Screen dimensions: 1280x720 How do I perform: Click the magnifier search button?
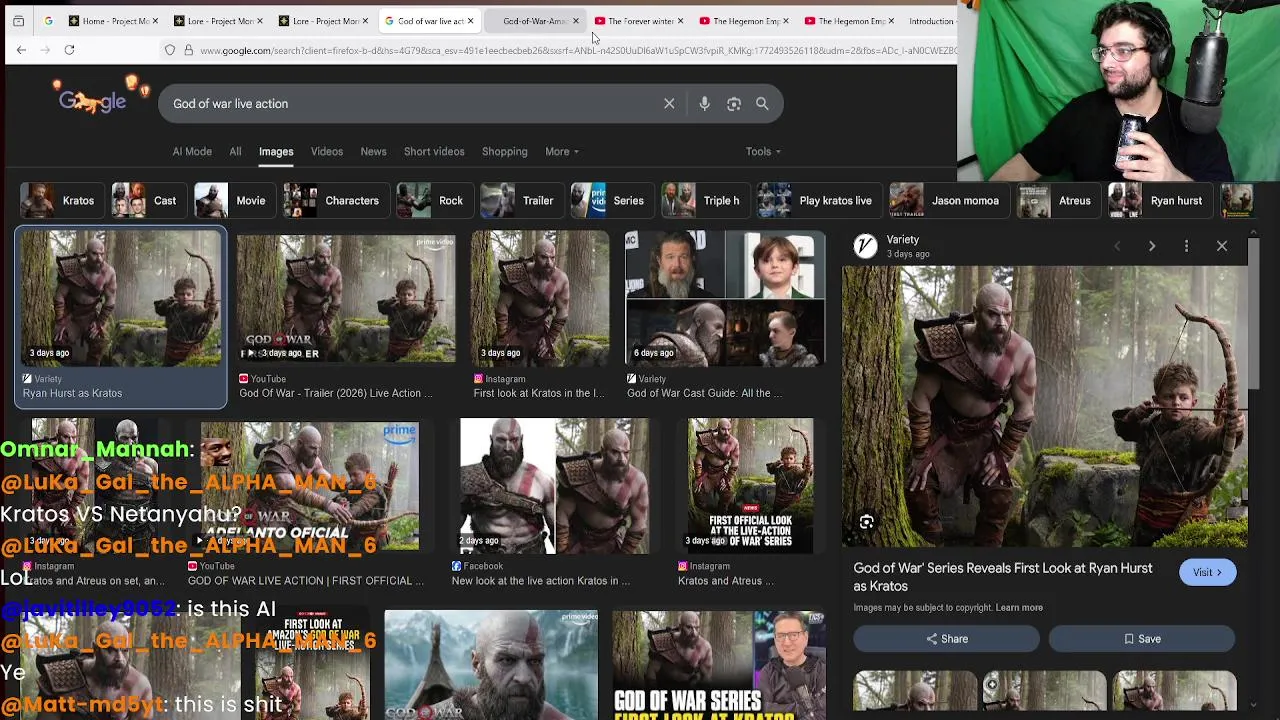[x=762, y=104]
